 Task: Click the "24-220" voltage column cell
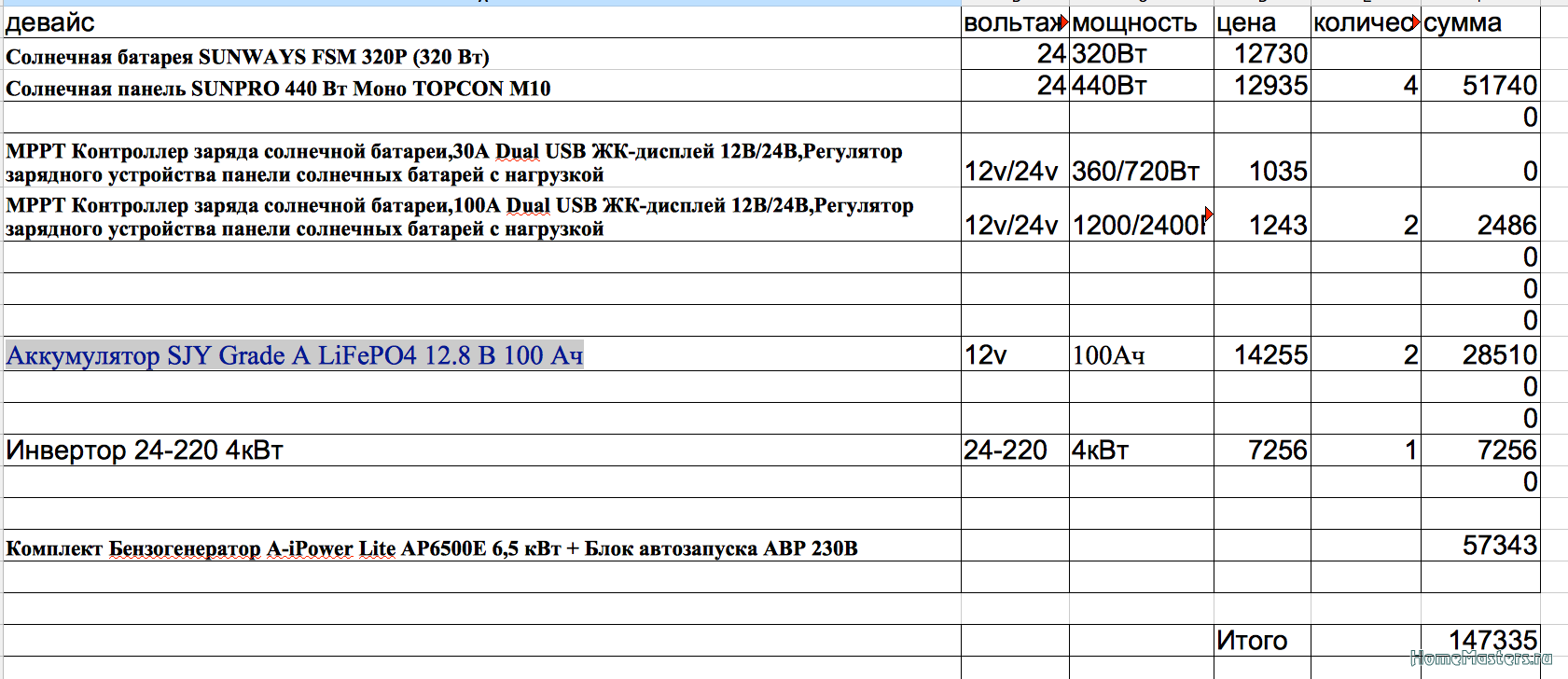[1015, 450]
